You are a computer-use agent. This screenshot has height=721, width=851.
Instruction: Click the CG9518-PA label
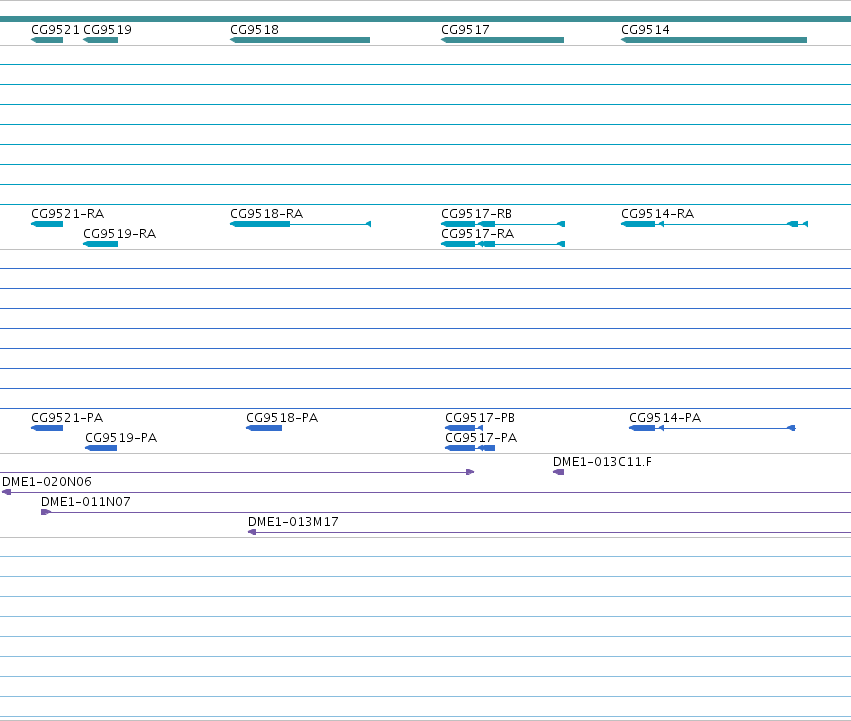[282, 418]
